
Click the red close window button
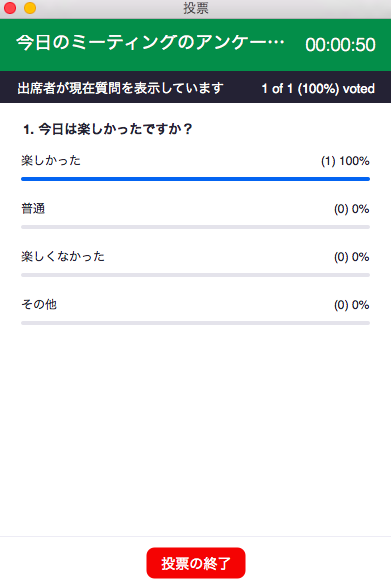point(10,8)
